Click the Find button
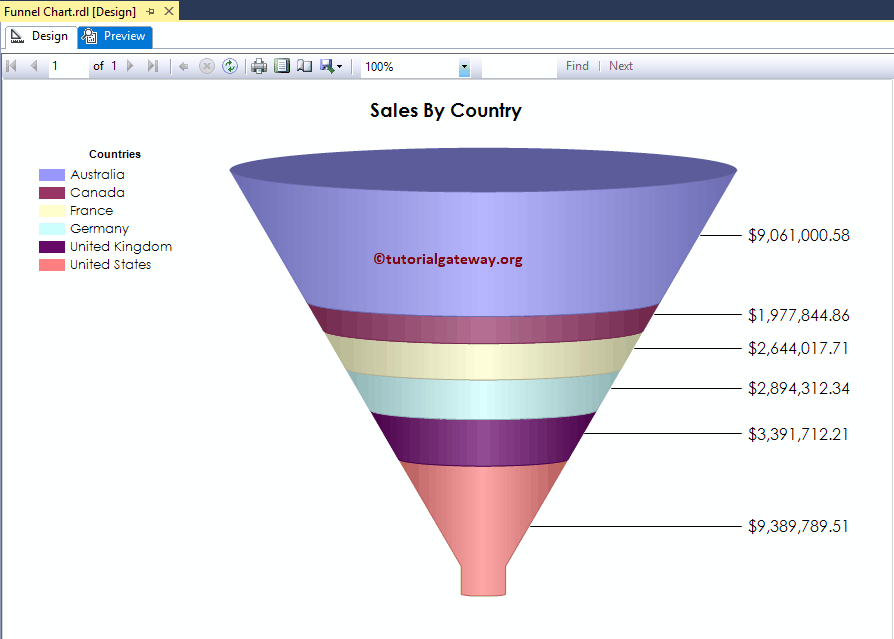 point(577,66)
